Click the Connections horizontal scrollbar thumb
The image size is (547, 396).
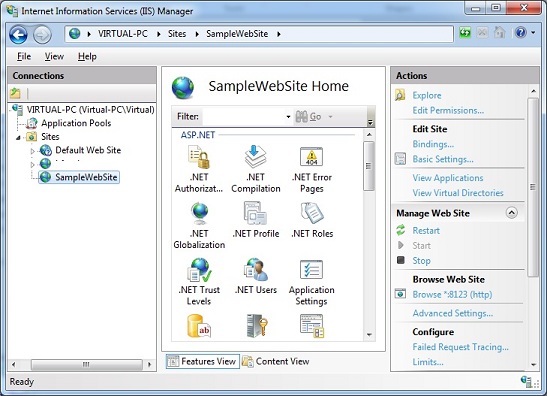coord(86,364)
